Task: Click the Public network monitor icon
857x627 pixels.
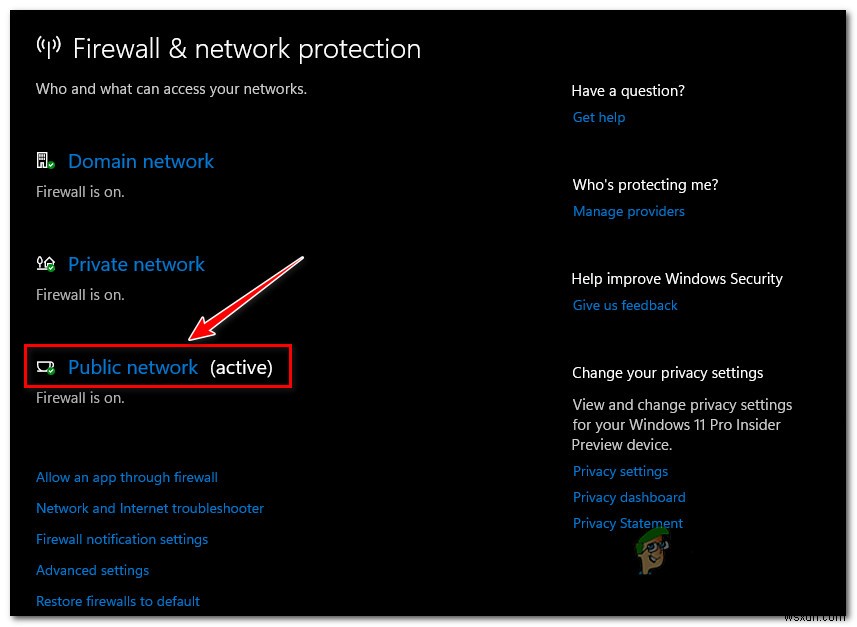Action: click(44, 366)
